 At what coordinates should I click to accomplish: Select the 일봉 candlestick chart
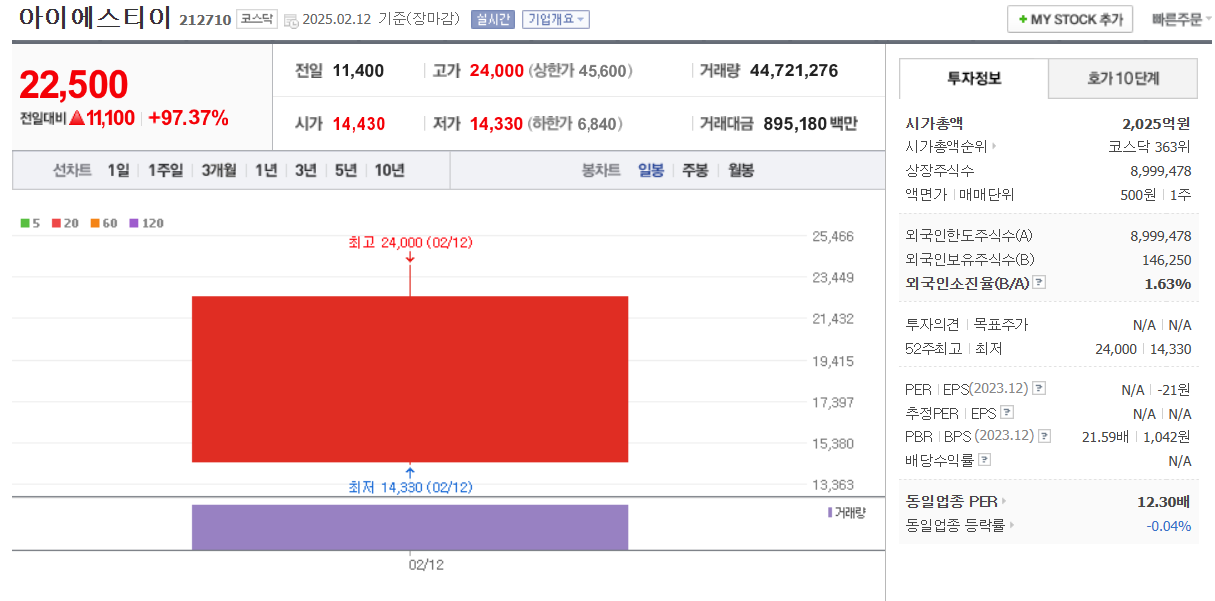[651, 170]
